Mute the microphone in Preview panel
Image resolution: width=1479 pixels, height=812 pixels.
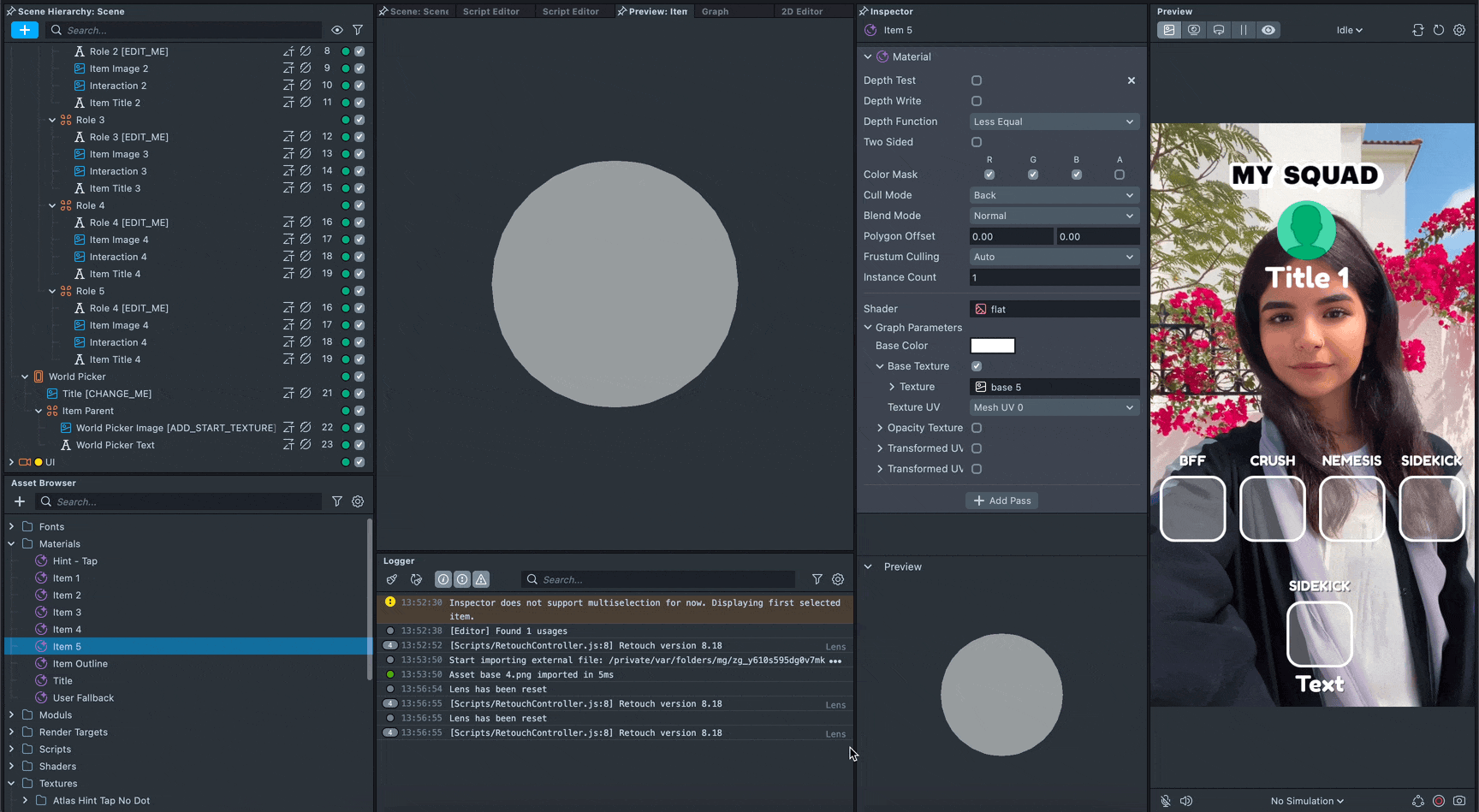pos(1166,801)
